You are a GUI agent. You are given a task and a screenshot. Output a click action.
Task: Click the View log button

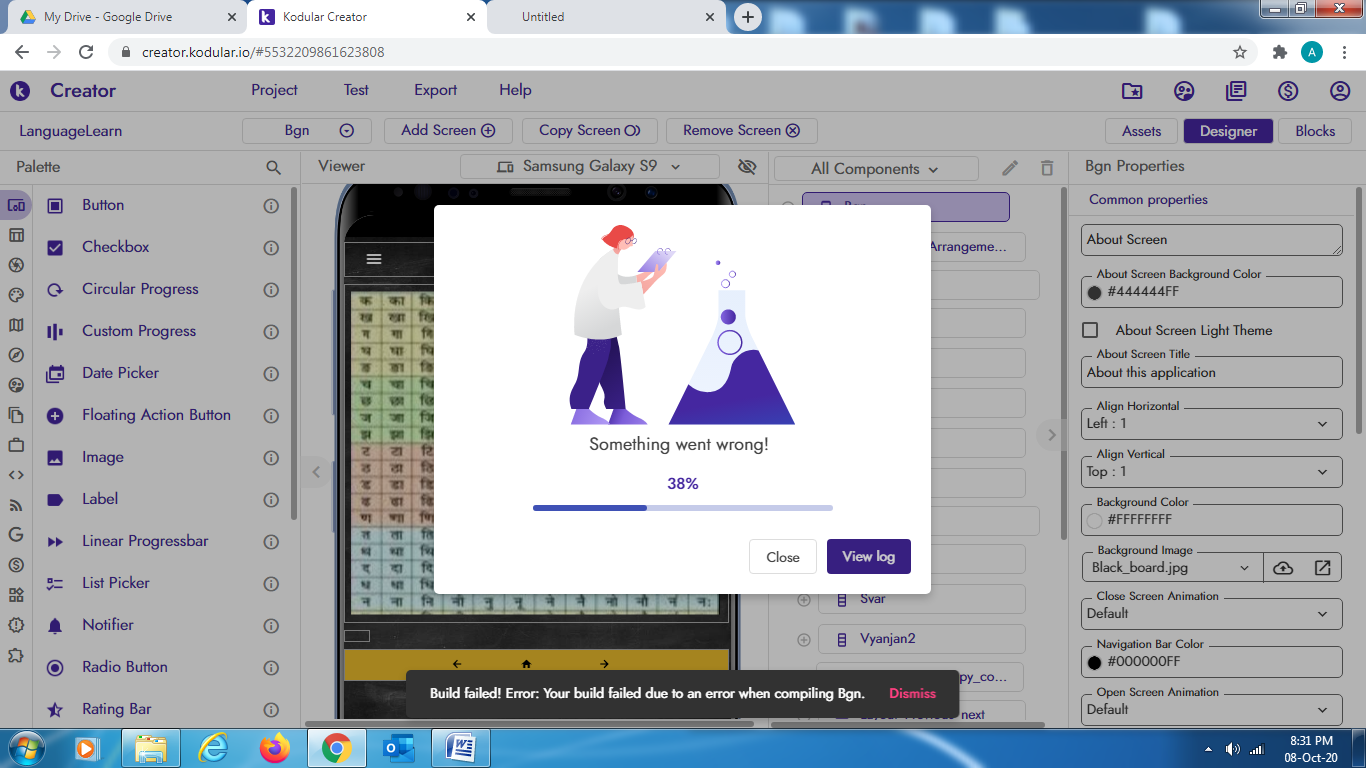point(868,557)
